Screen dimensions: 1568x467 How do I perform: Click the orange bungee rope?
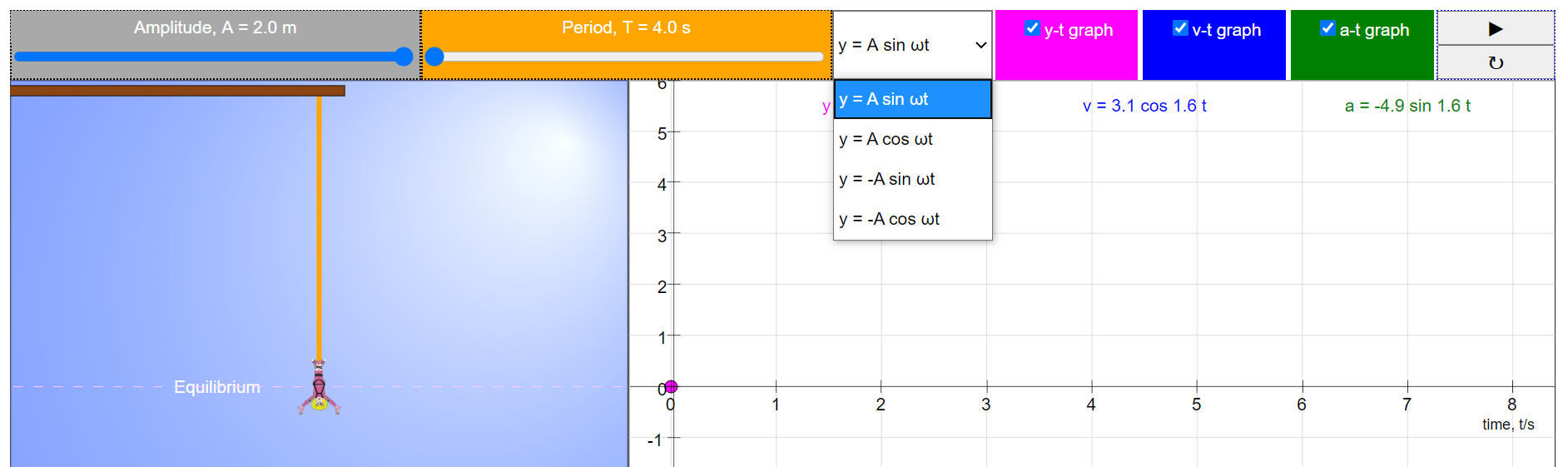(x=319, y=225)
